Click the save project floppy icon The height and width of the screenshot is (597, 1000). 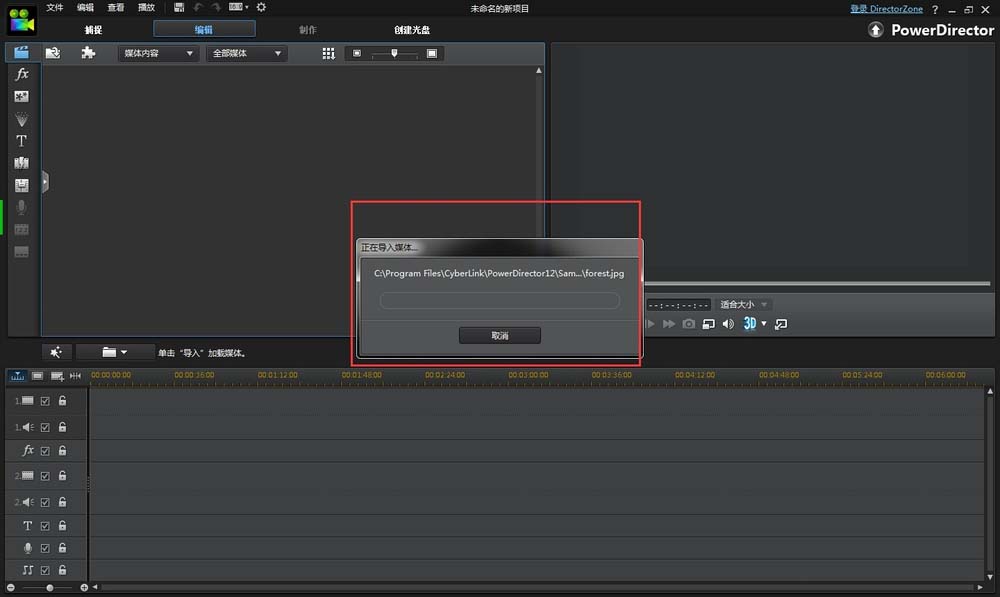pos(176,8)
